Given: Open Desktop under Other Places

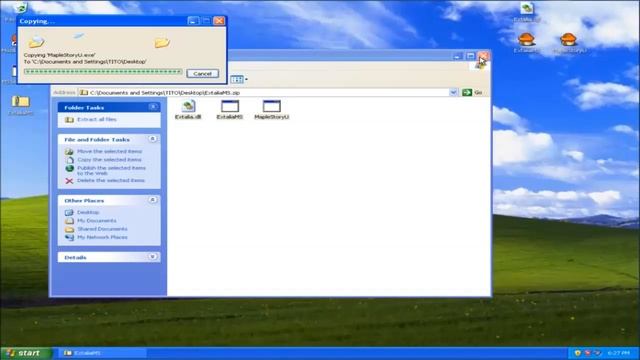Looking at the screenshot, I should coord(88,212).
